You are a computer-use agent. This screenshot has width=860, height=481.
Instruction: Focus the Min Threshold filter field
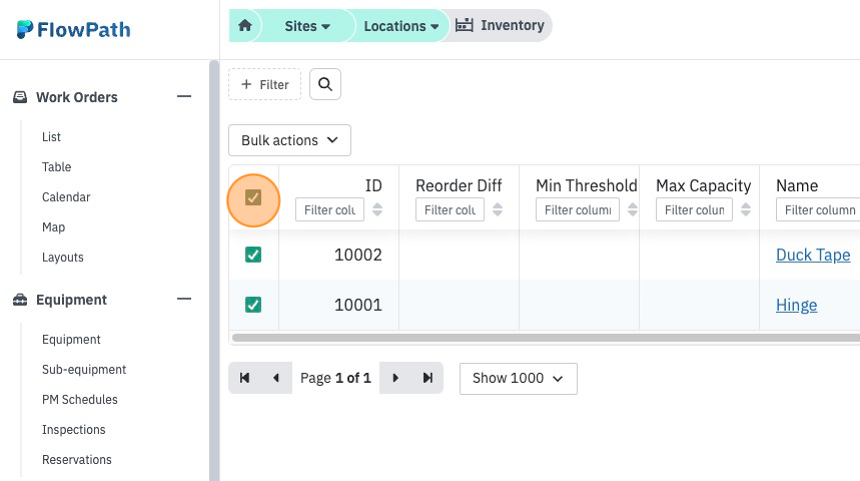tap(578, 210)
